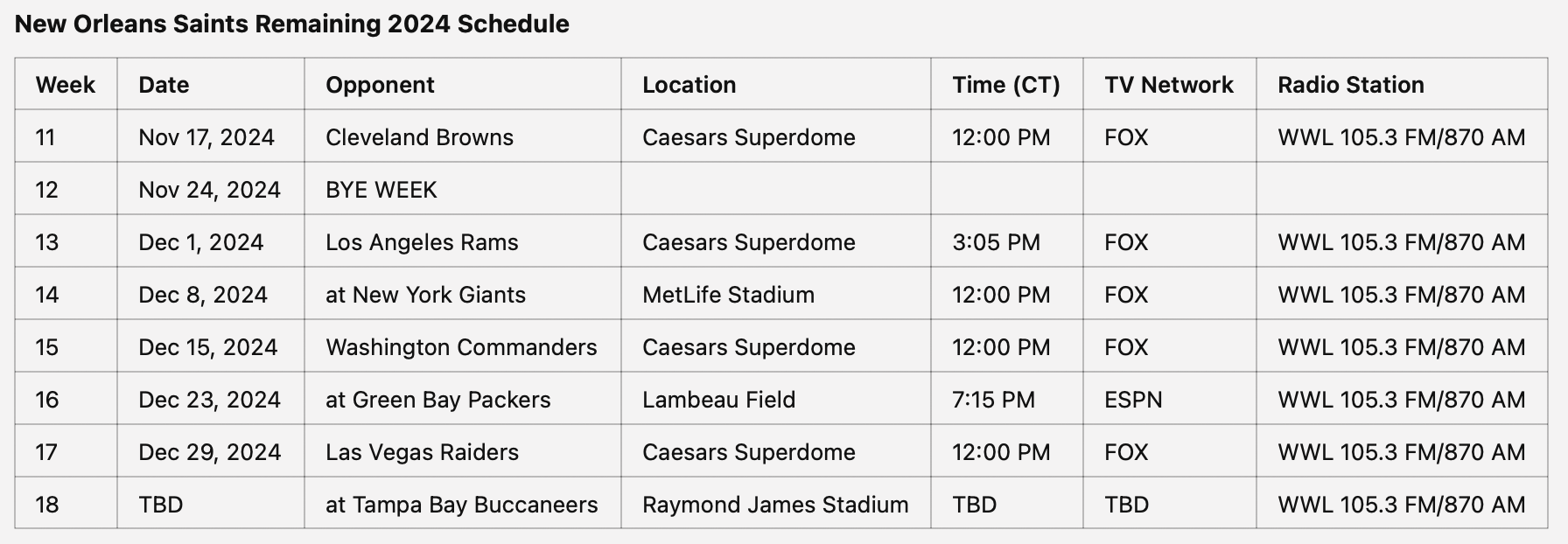Select the Date column header

(211, 85)
